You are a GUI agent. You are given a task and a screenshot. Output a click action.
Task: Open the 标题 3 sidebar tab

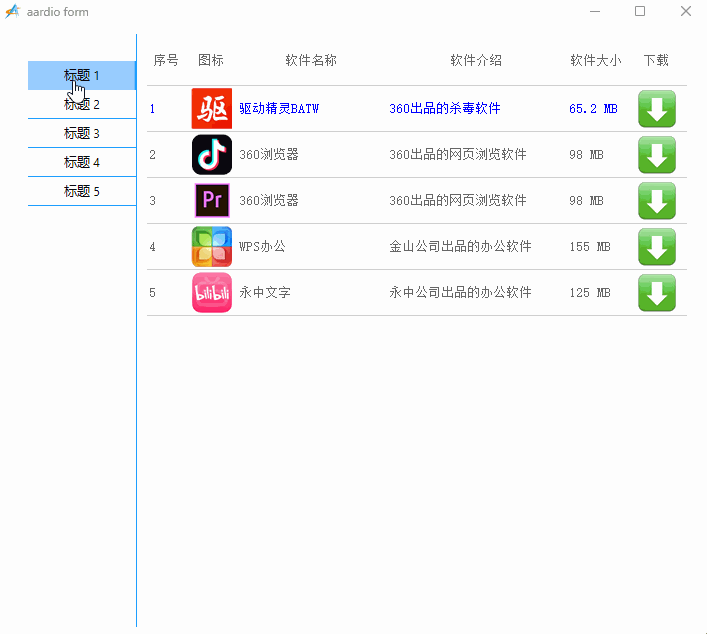[x=82, y=133]
